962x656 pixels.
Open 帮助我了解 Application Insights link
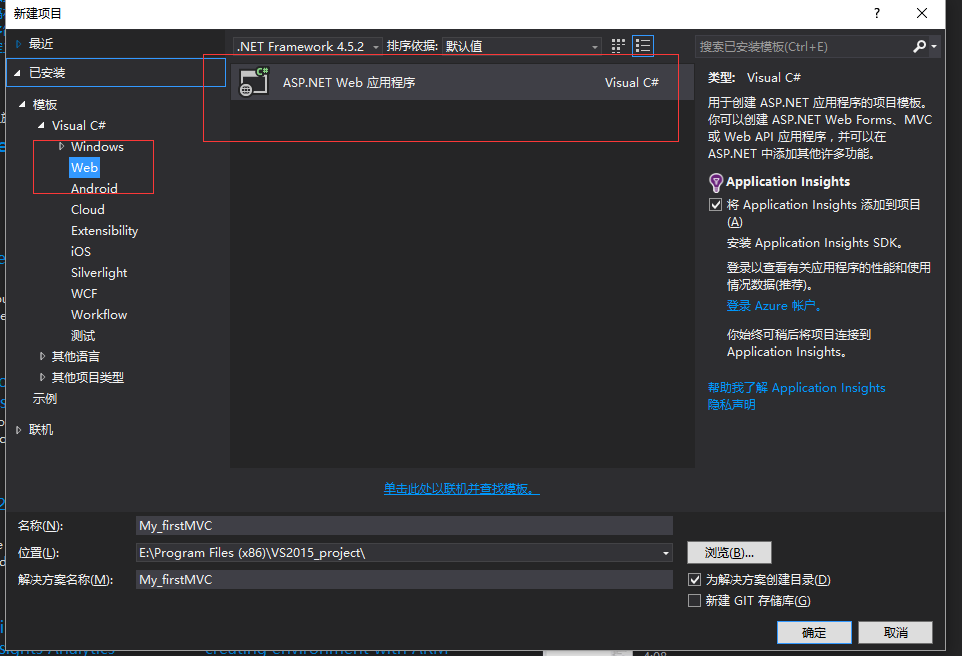pyautogui.click(x=796, y=387)
